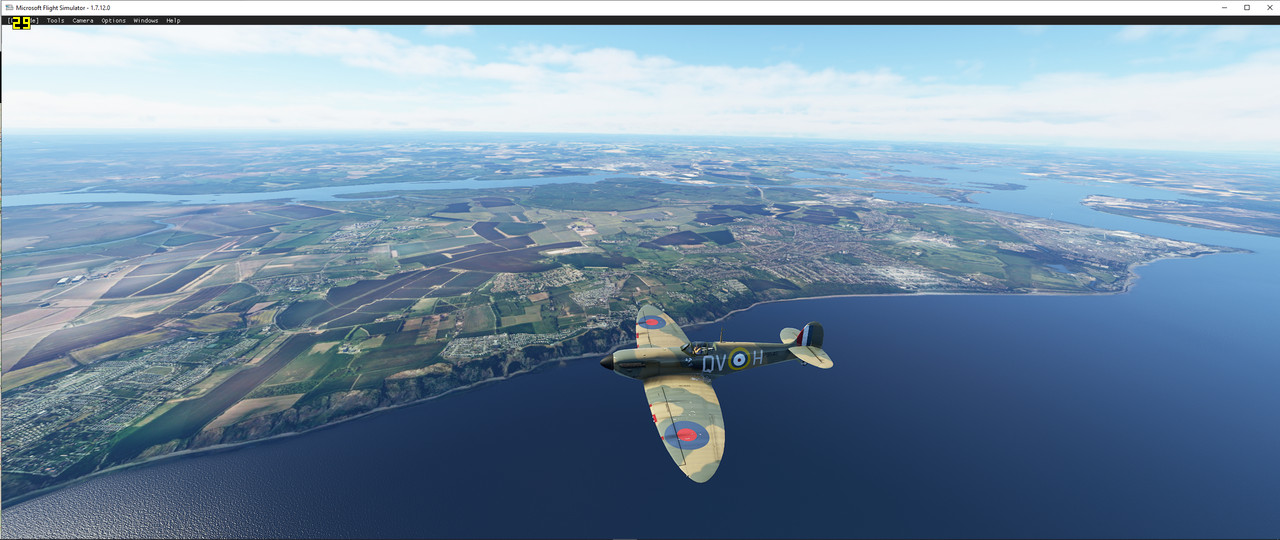Maximize the Flight Simulator window
Viewport: 1280px width, 540px height.
click(1247, 7)
